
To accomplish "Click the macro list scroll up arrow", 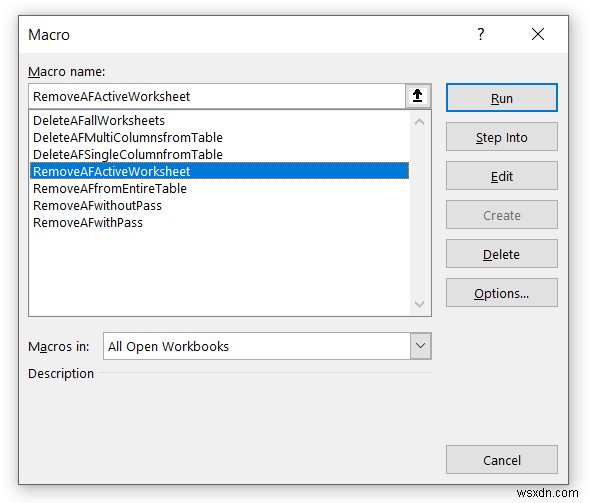I will pos(420,122).
